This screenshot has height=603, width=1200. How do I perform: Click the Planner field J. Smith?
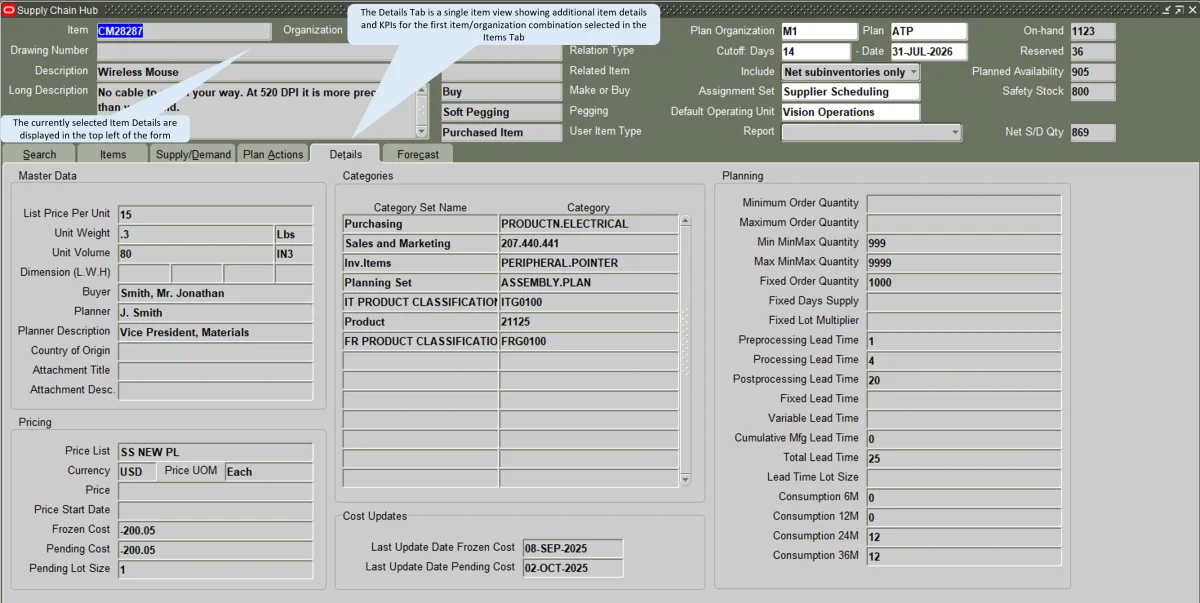[215, 313]
